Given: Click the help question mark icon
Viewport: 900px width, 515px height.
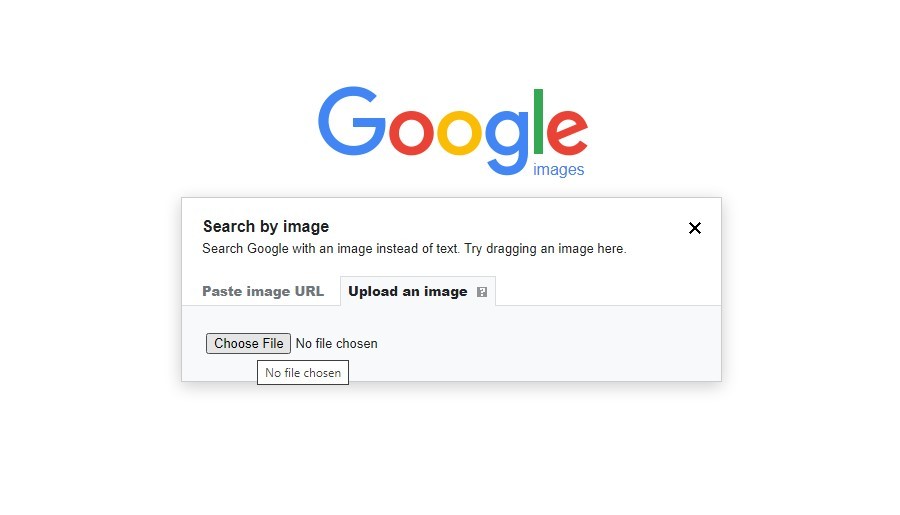Looking at the screenshot, I should coord(482,292).
